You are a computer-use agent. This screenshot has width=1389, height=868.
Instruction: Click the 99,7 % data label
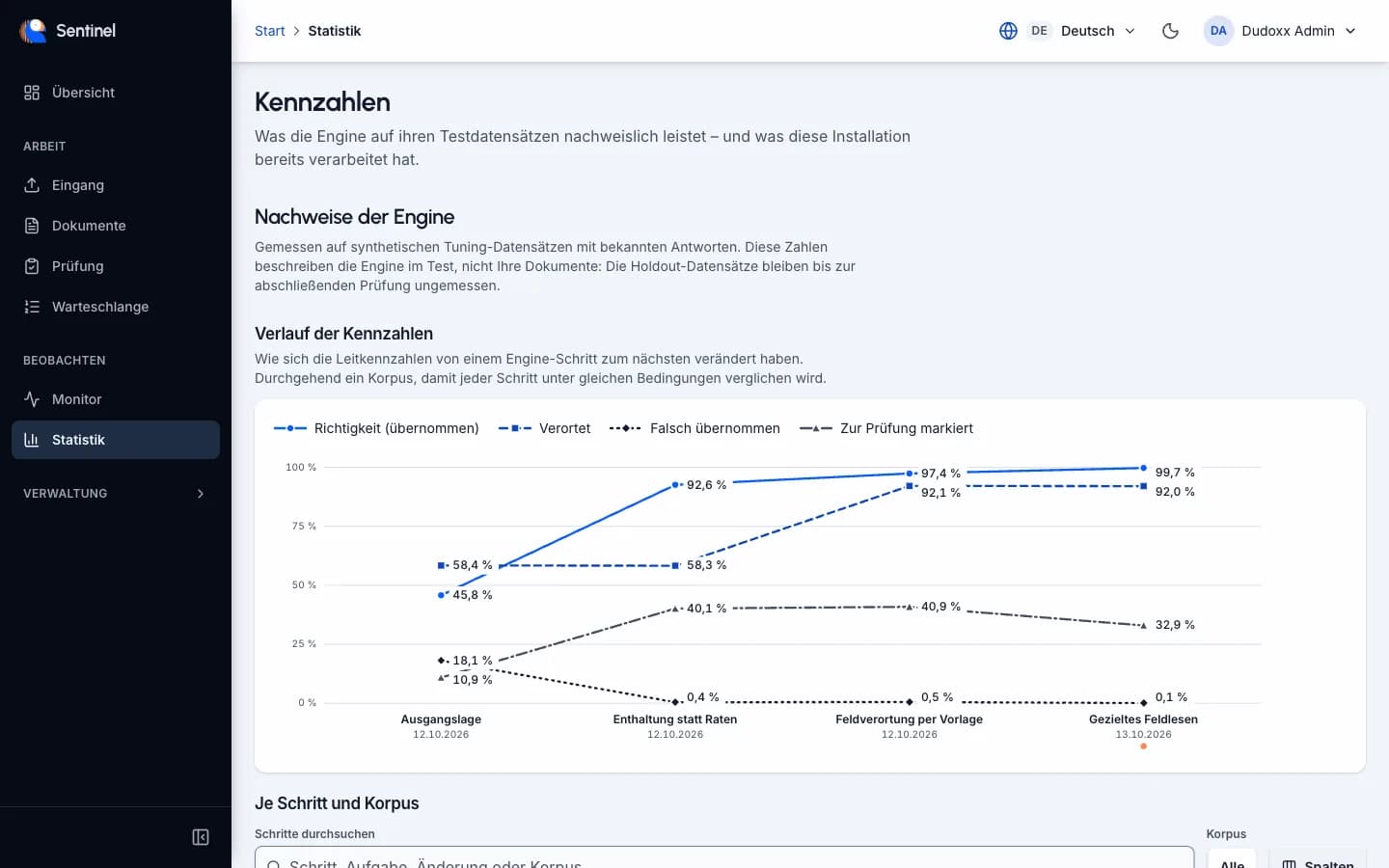point(1175,473)
